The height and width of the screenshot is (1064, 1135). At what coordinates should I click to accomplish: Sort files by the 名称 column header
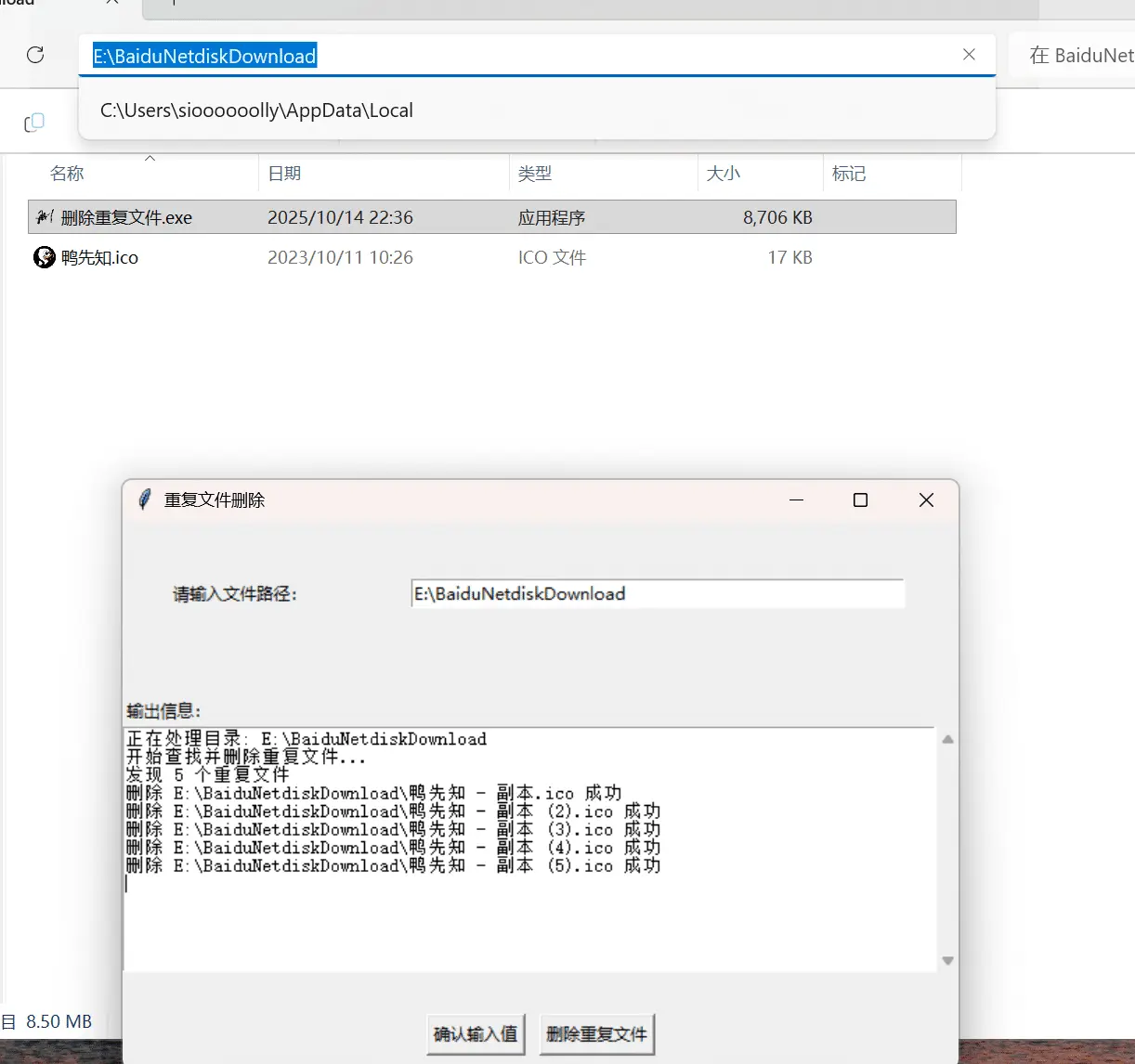(x=67, y=174)
